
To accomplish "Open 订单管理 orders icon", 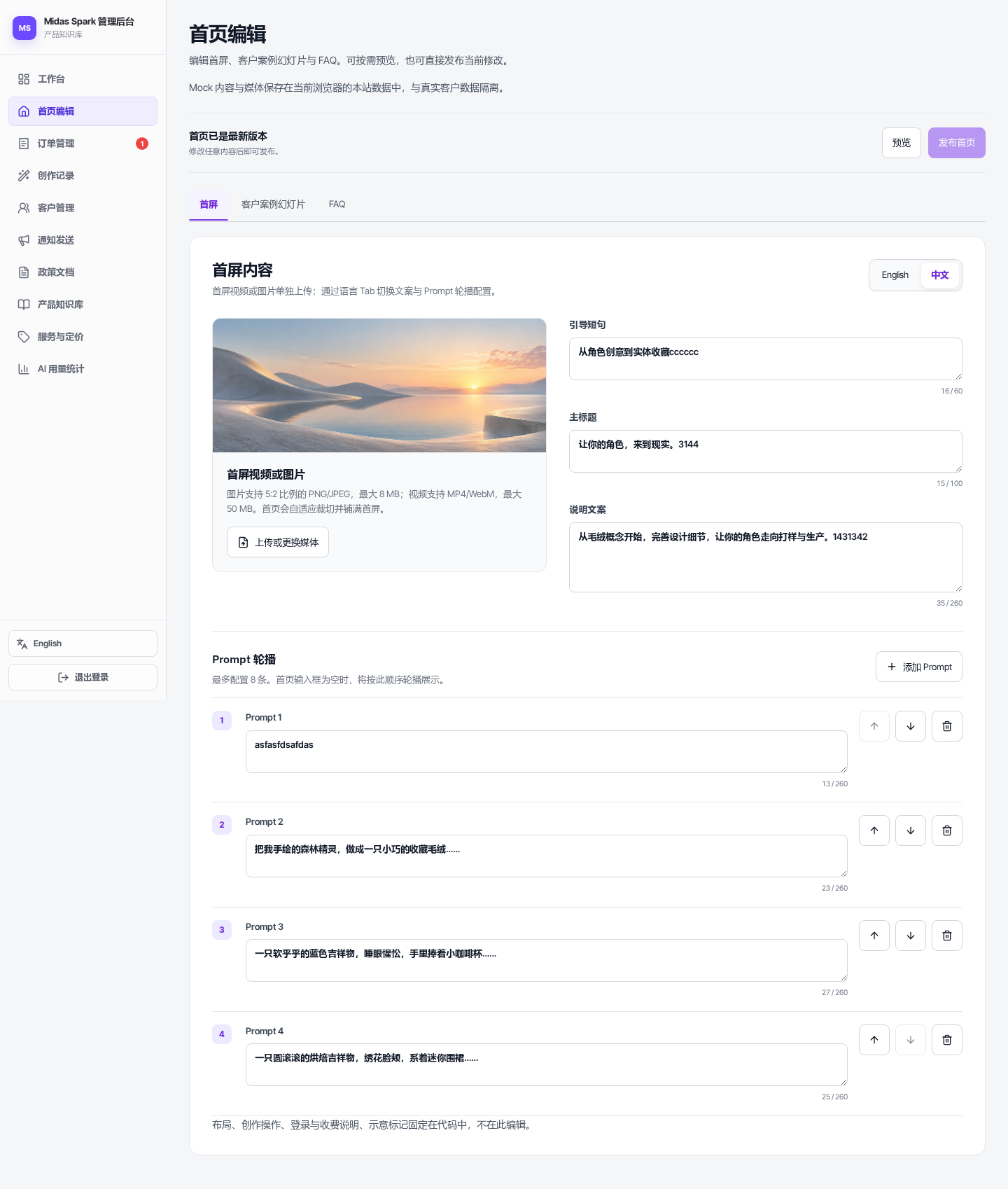I will (24, 144).
